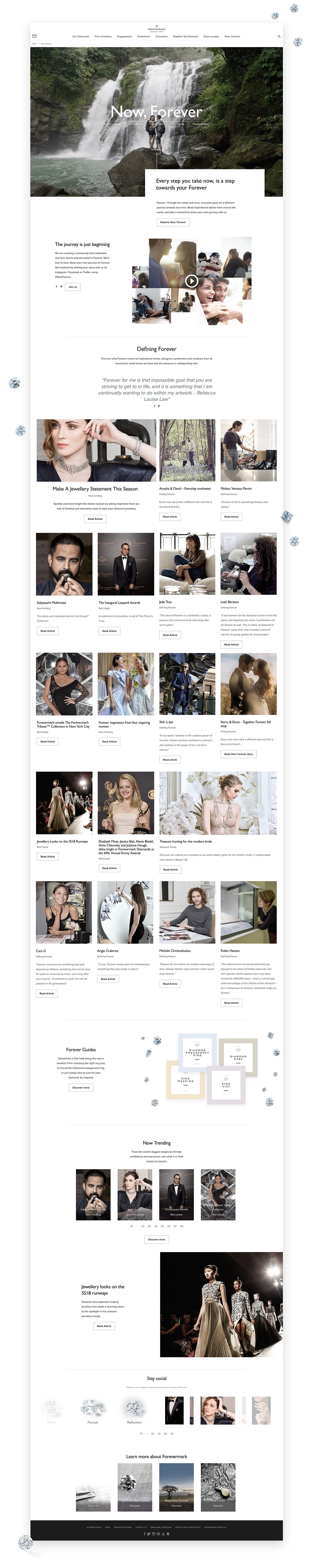Image resolution: width=313 pixels, height=1568 pixels.
Task: Open the search magnifier icon in header
Action: 279,36
